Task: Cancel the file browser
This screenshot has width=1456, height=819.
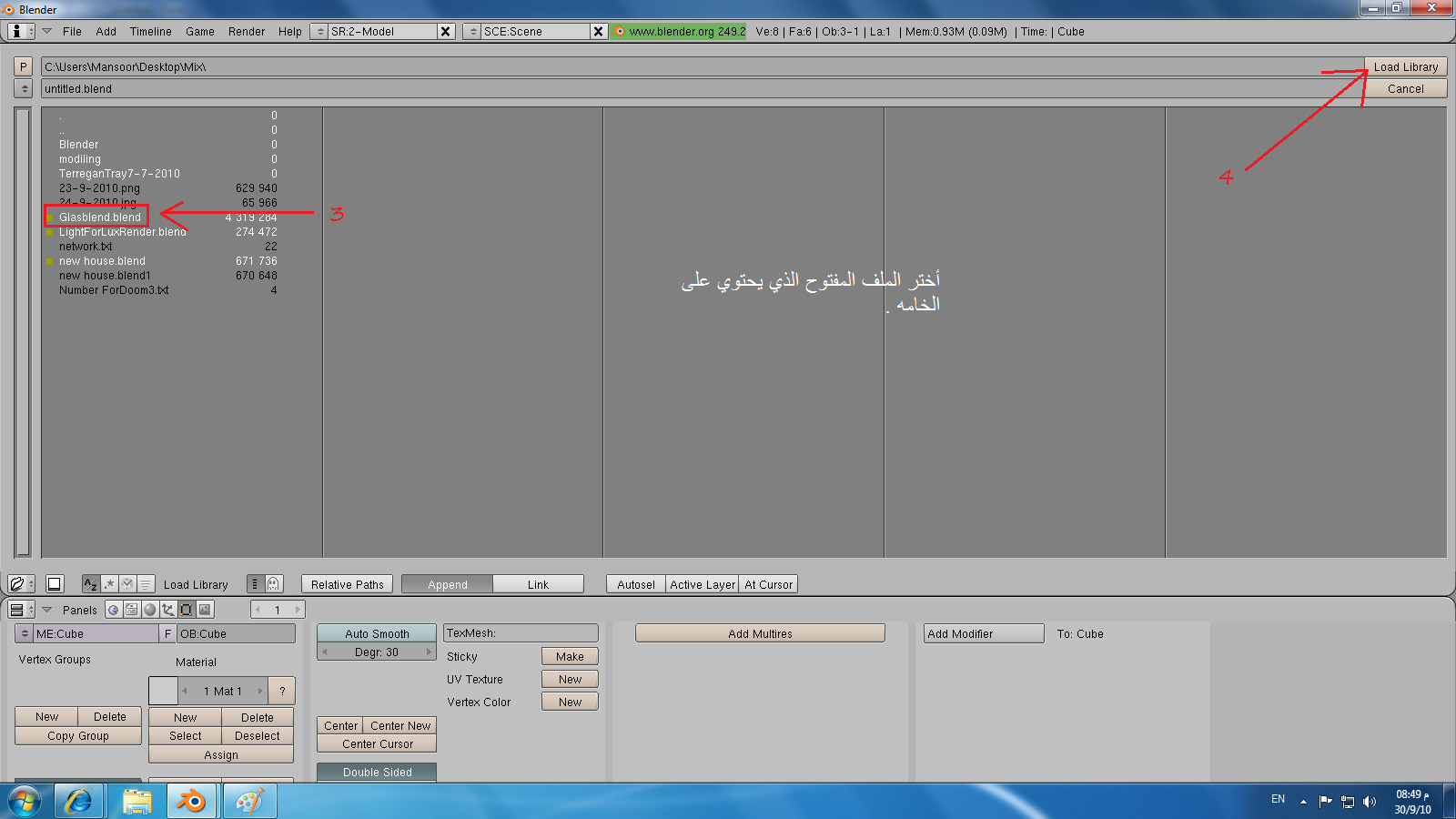Action: 1406,88
